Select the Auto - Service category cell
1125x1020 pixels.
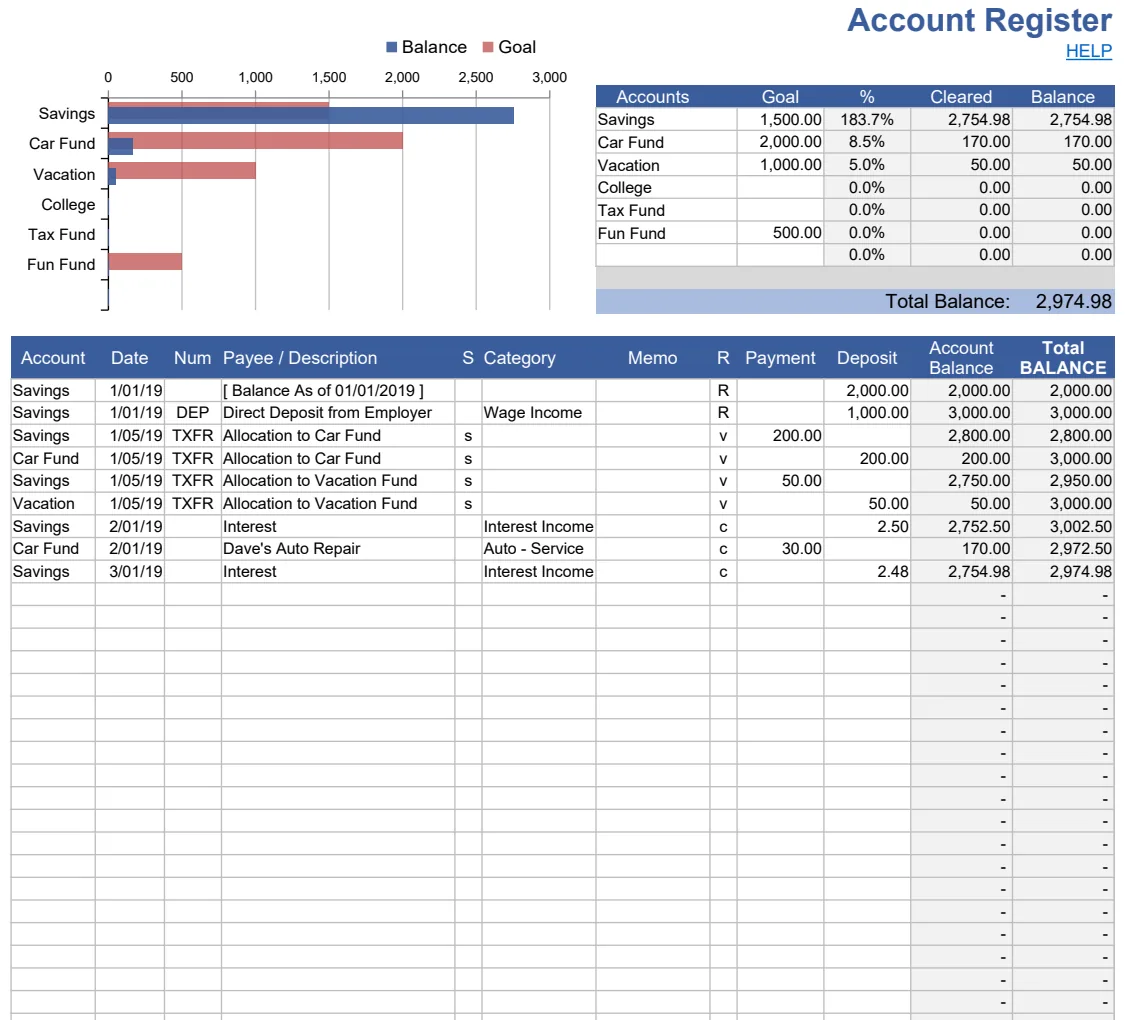point(539,549)
